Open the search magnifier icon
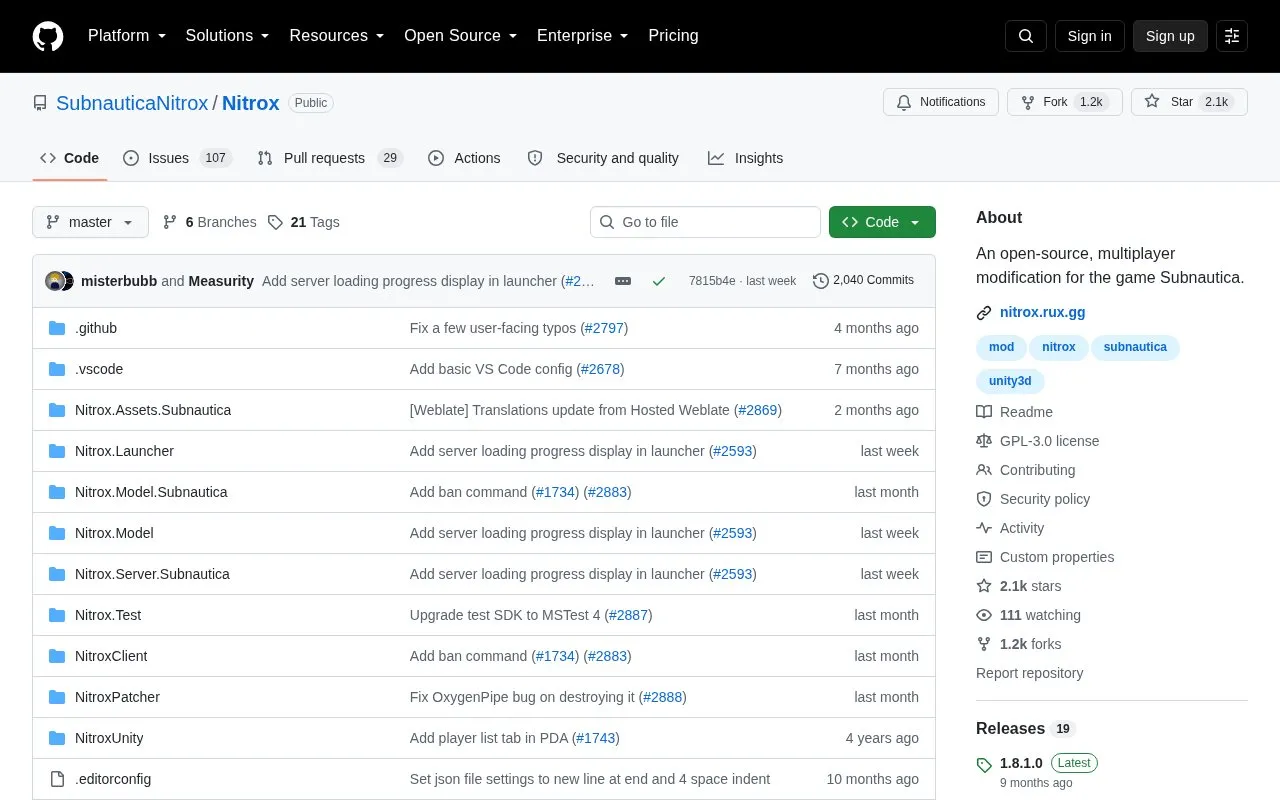1280x800 pixels. tap(1026, 36)
